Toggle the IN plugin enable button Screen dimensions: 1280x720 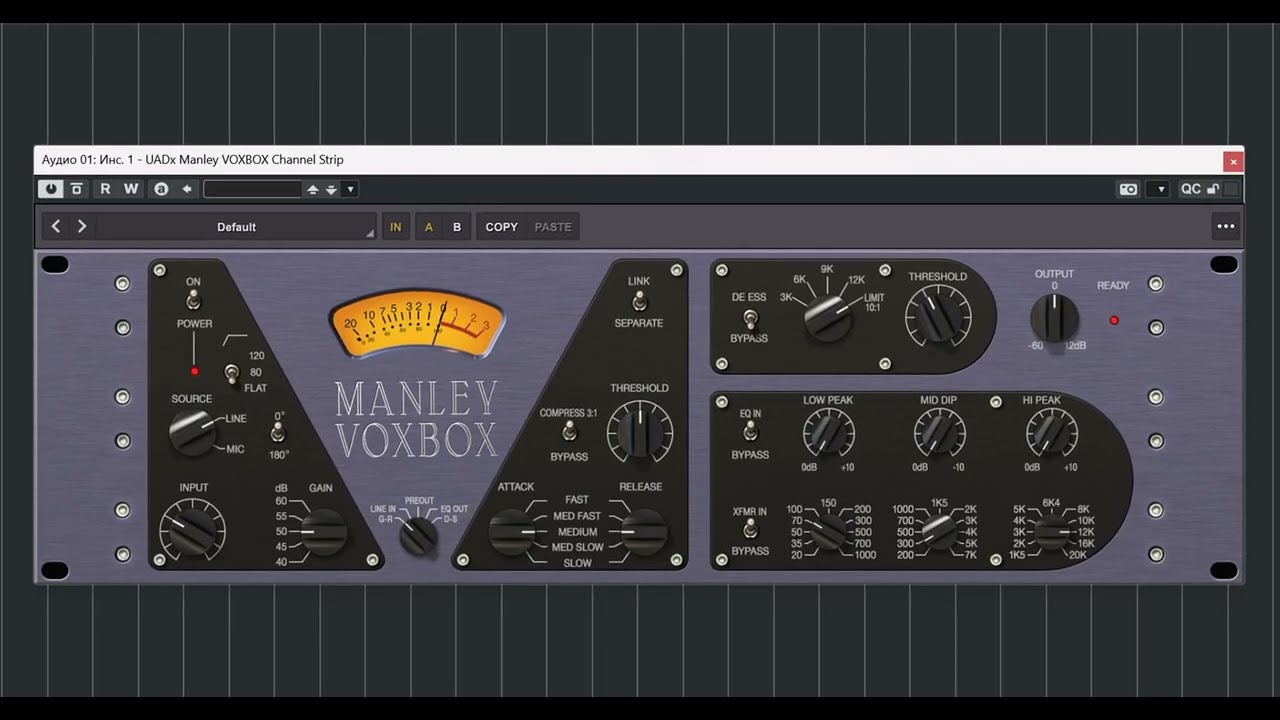coord(395,227)
